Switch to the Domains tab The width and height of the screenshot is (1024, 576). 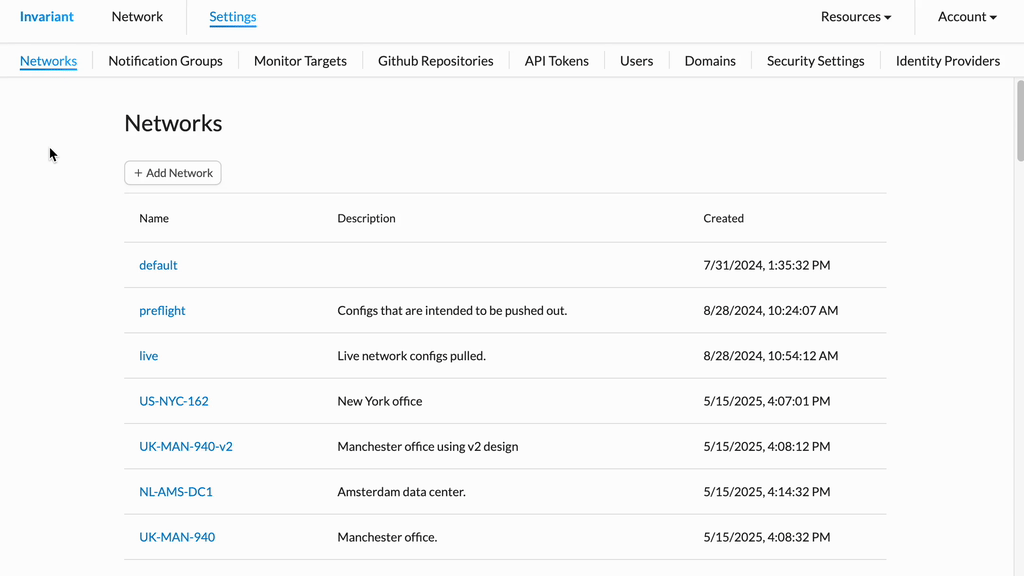[x=710, y=61]
